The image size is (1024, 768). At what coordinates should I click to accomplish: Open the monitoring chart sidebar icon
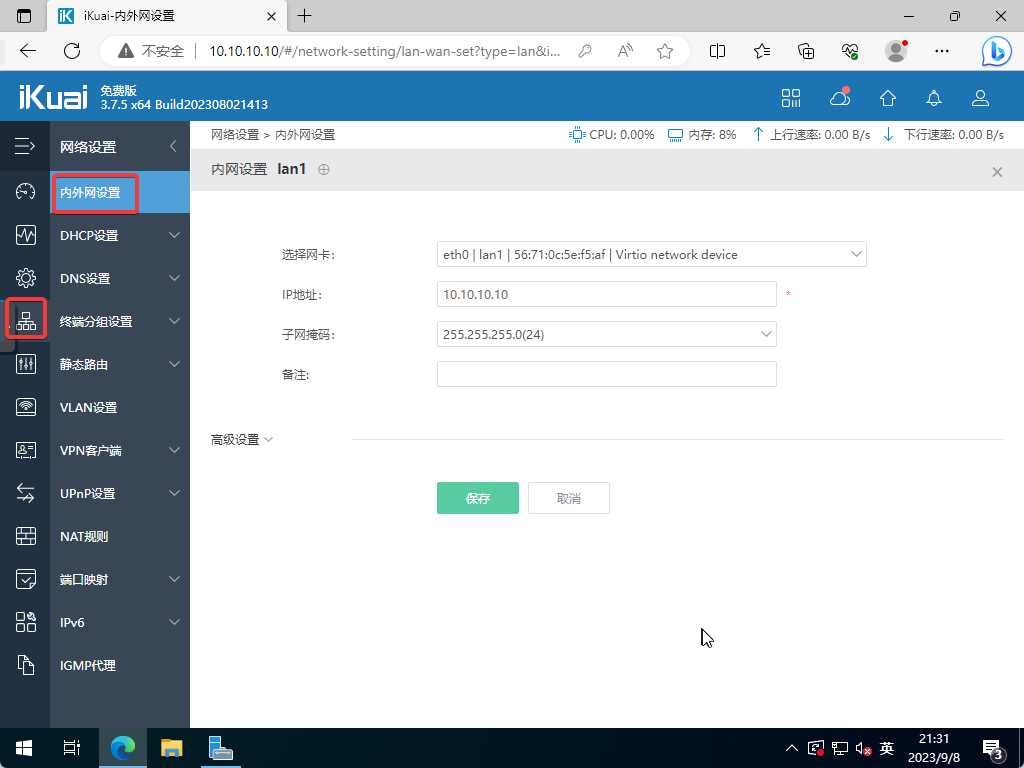[x=26, y=235]
